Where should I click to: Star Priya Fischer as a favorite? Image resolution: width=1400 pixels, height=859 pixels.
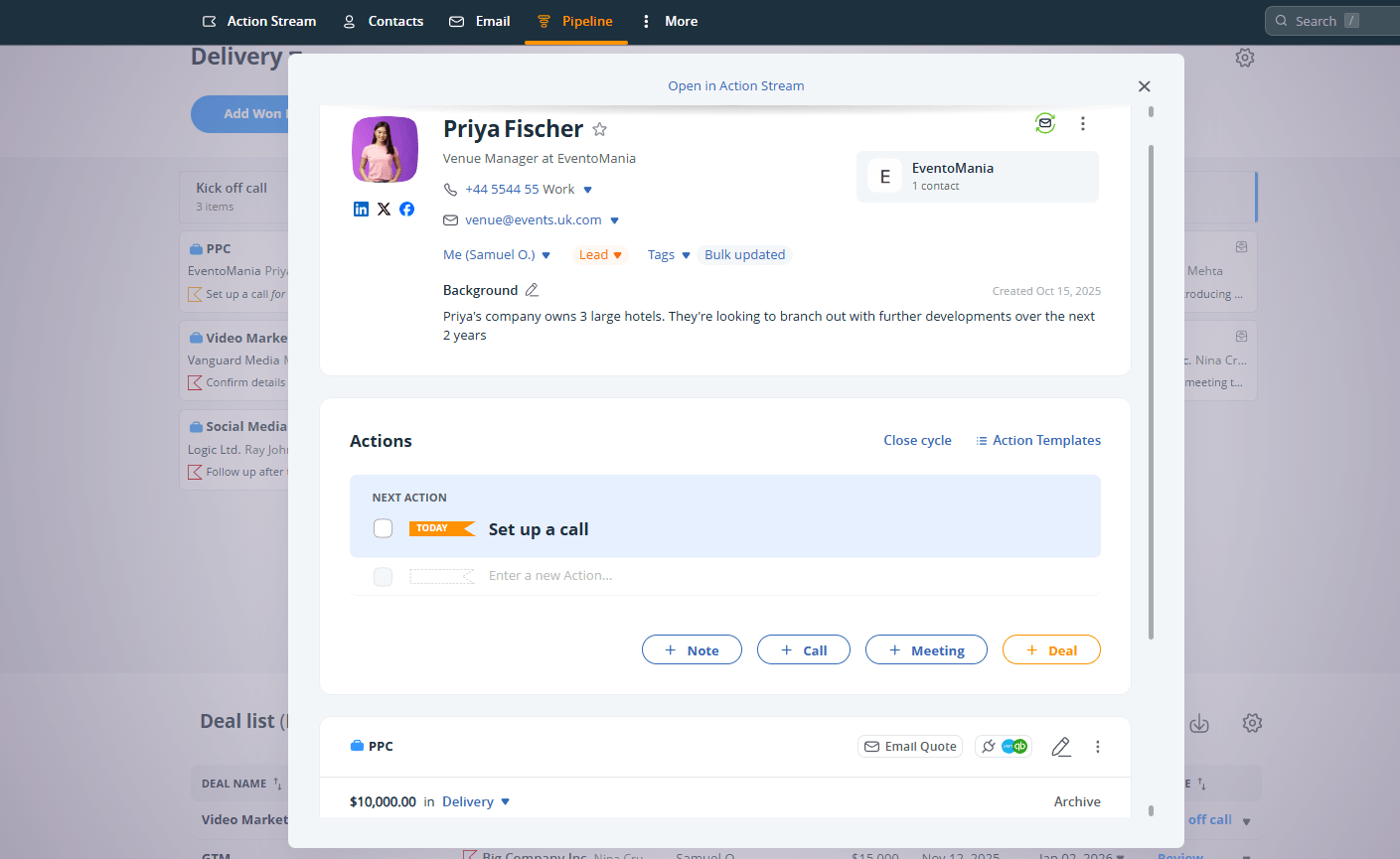click(x=599, y=129)
